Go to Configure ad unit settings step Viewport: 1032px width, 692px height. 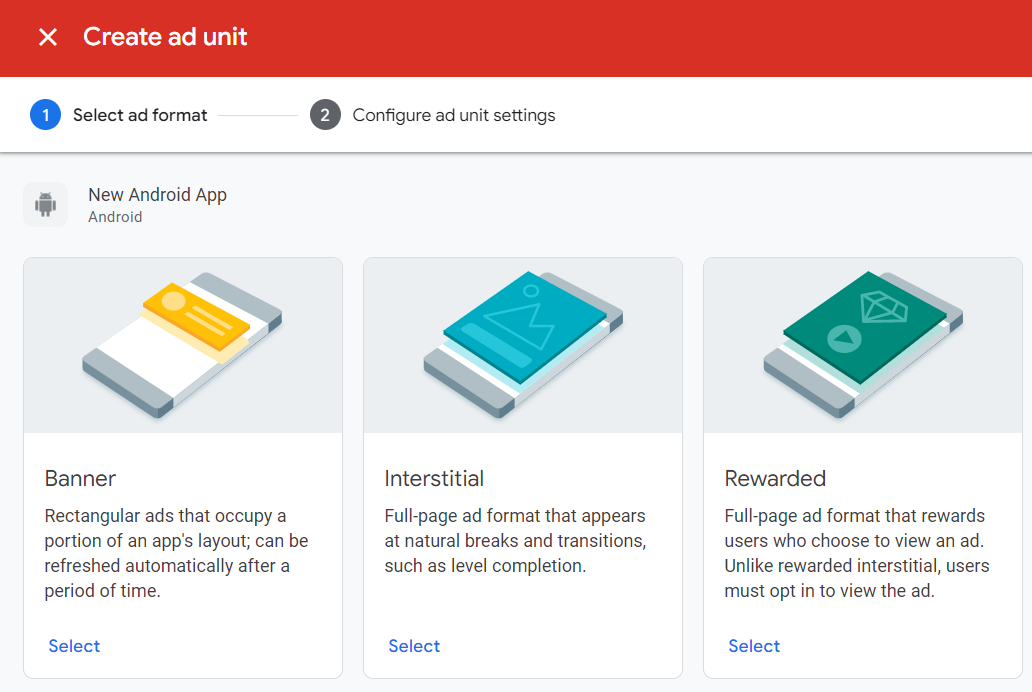point(453,115)
